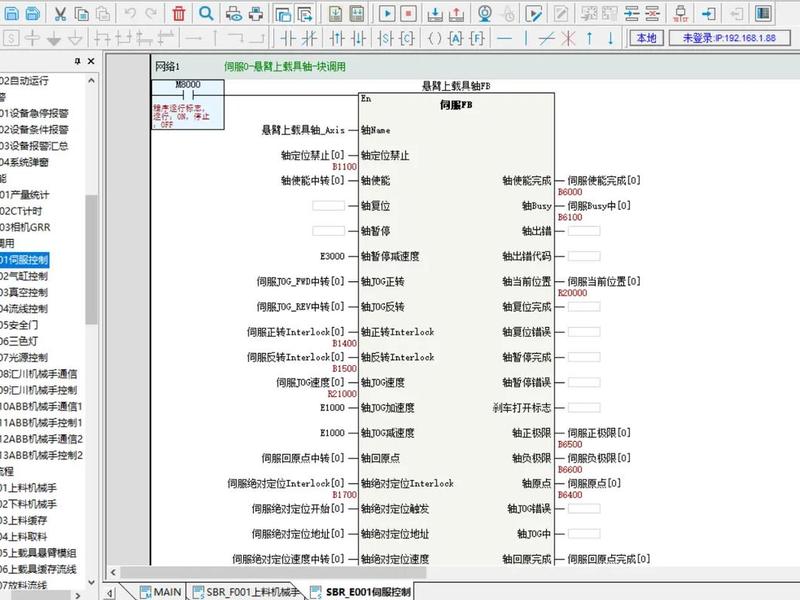
Task: Insert a function block [F] icon
Action: (477, 38)
